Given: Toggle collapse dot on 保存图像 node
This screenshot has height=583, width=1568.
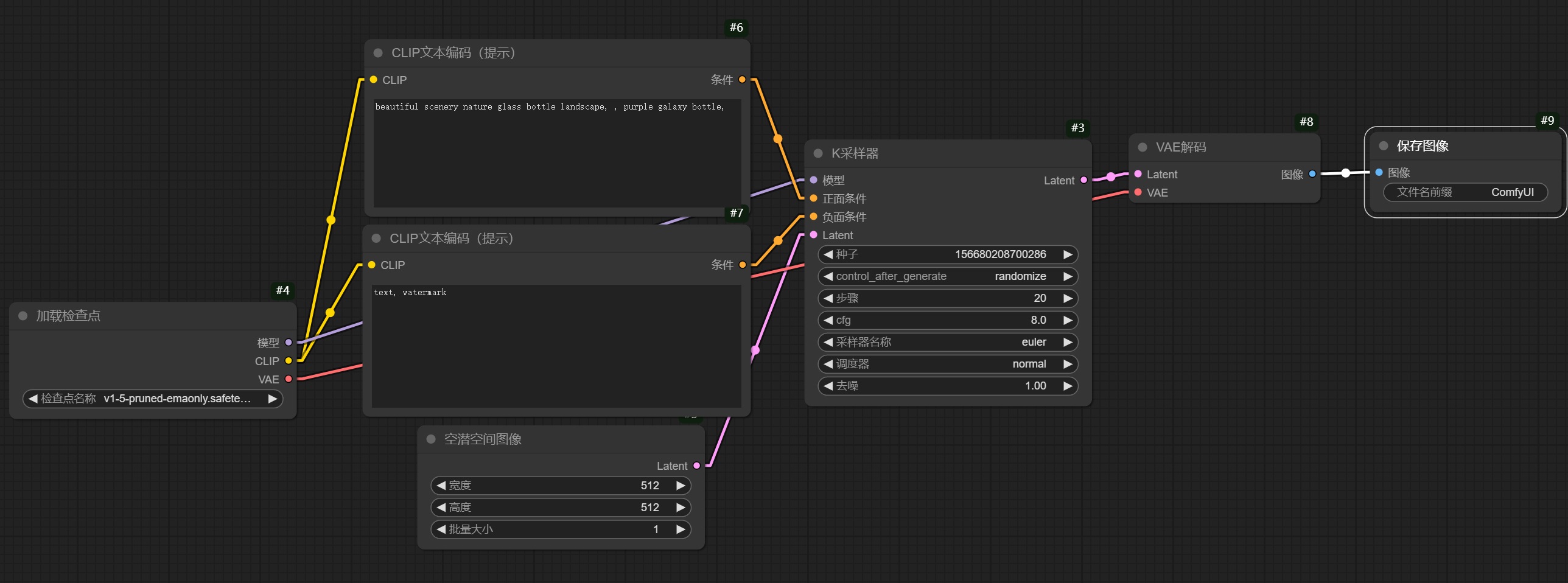Looking at the screenshot, I should (1384, 146).
